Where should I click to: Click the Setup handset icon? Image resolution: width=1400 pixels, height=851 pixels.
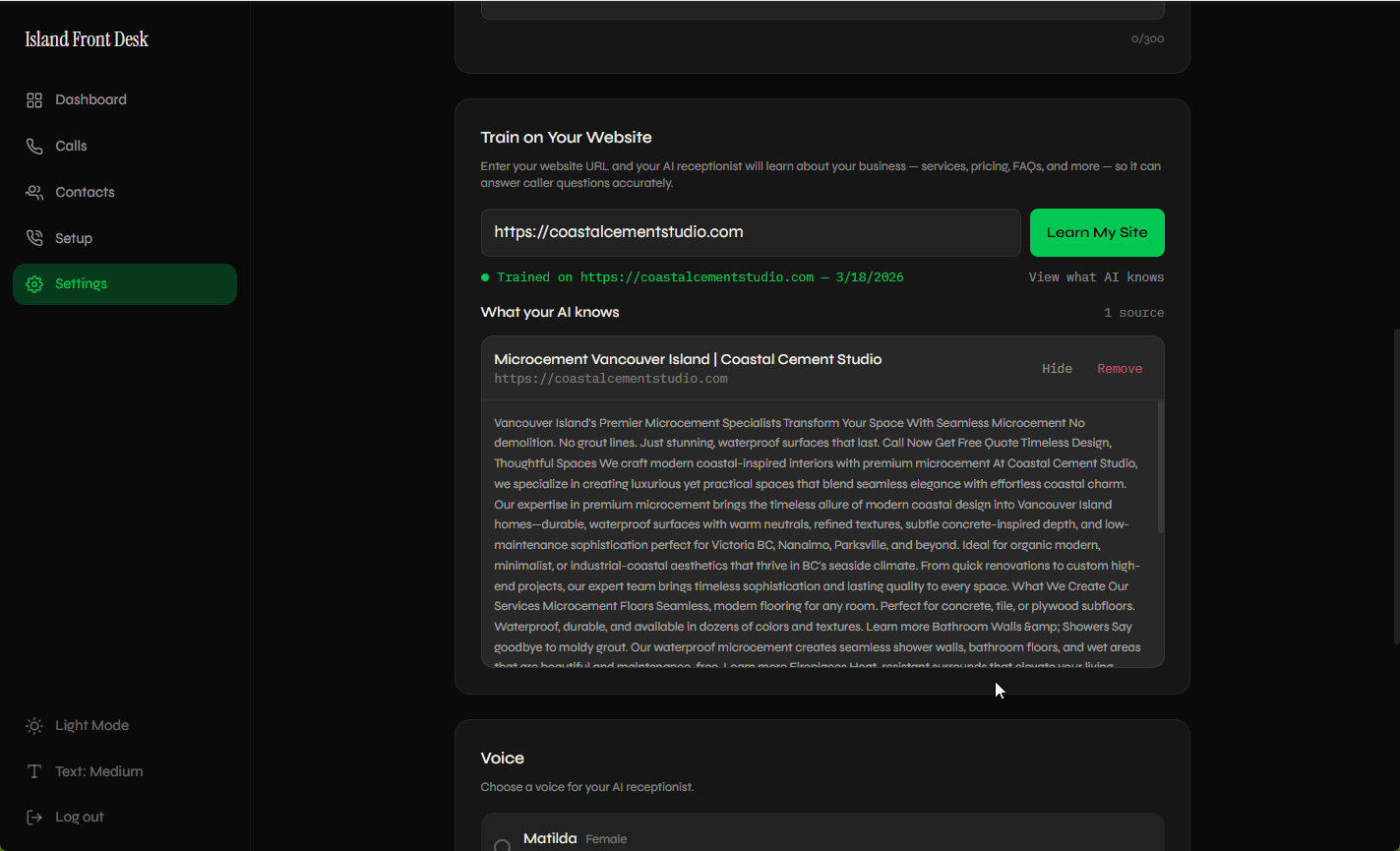33,238
